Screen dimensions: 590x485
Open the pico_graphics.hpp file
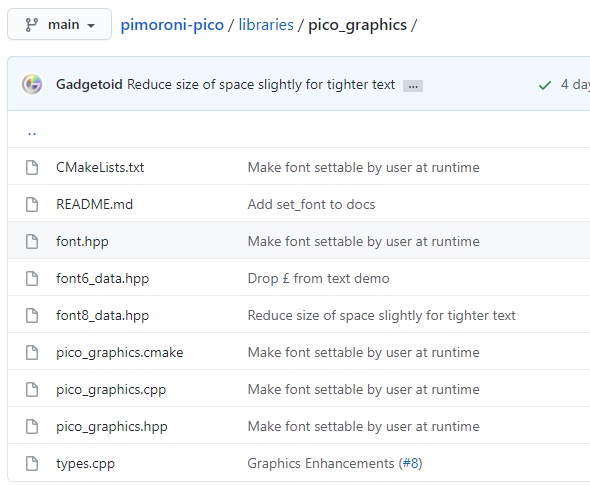(112, 427)
